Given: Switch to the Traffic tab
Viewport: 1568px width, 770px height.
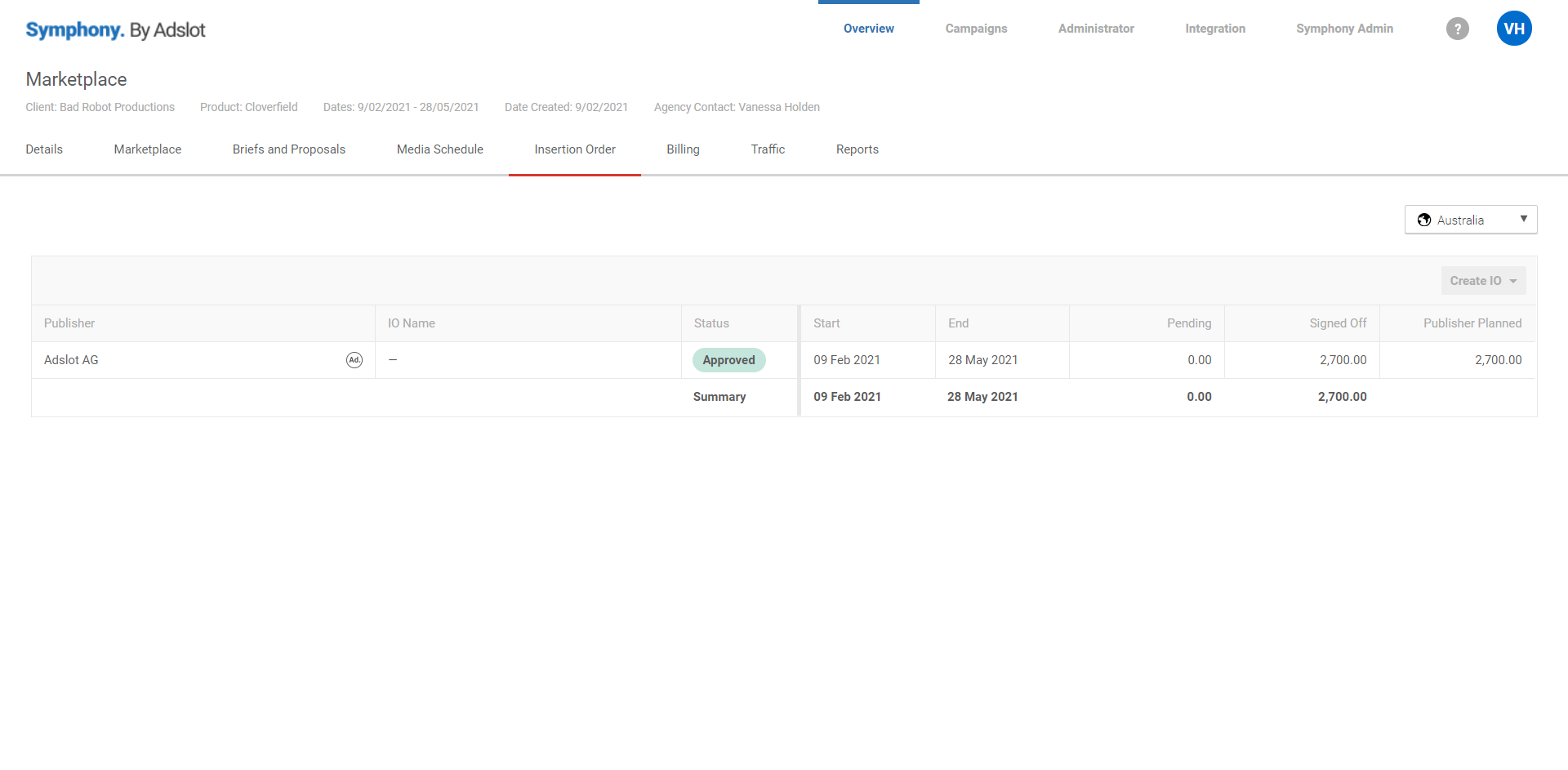Looking at the screenshot, I should point(768,149).
